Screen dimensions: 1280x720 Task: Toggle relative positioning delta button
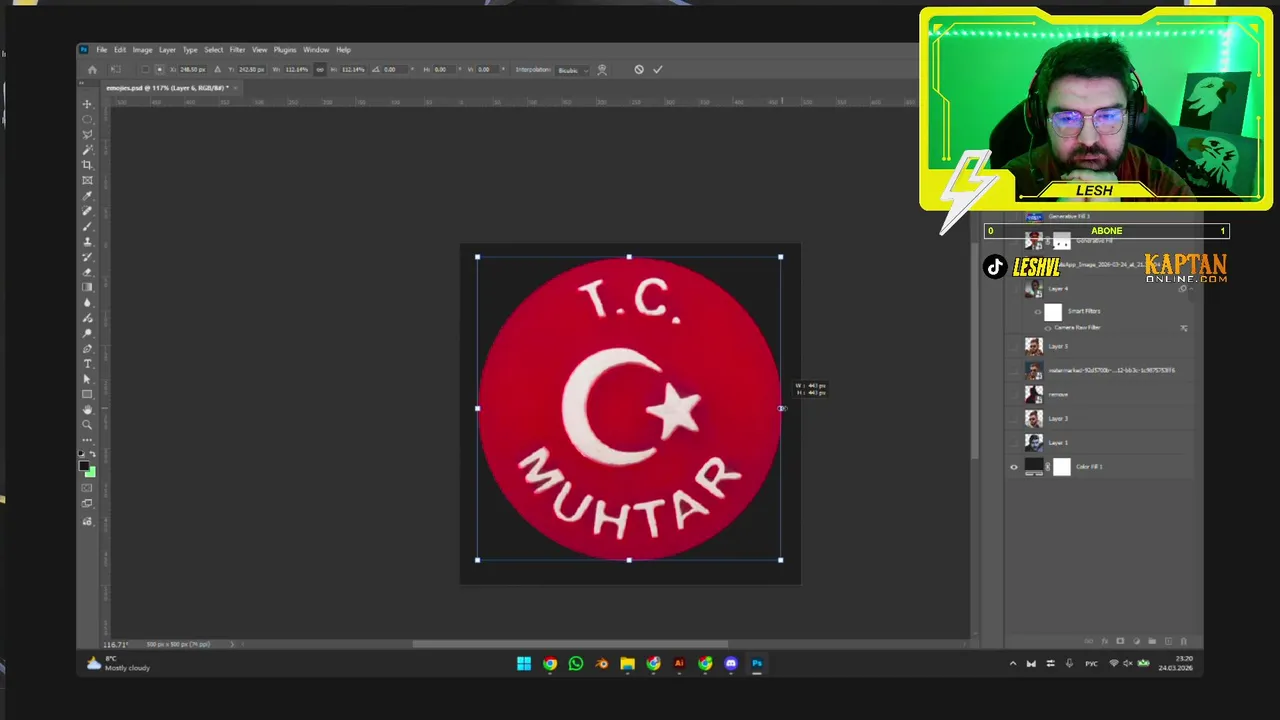pyautogui.click(x=218, y=70)
